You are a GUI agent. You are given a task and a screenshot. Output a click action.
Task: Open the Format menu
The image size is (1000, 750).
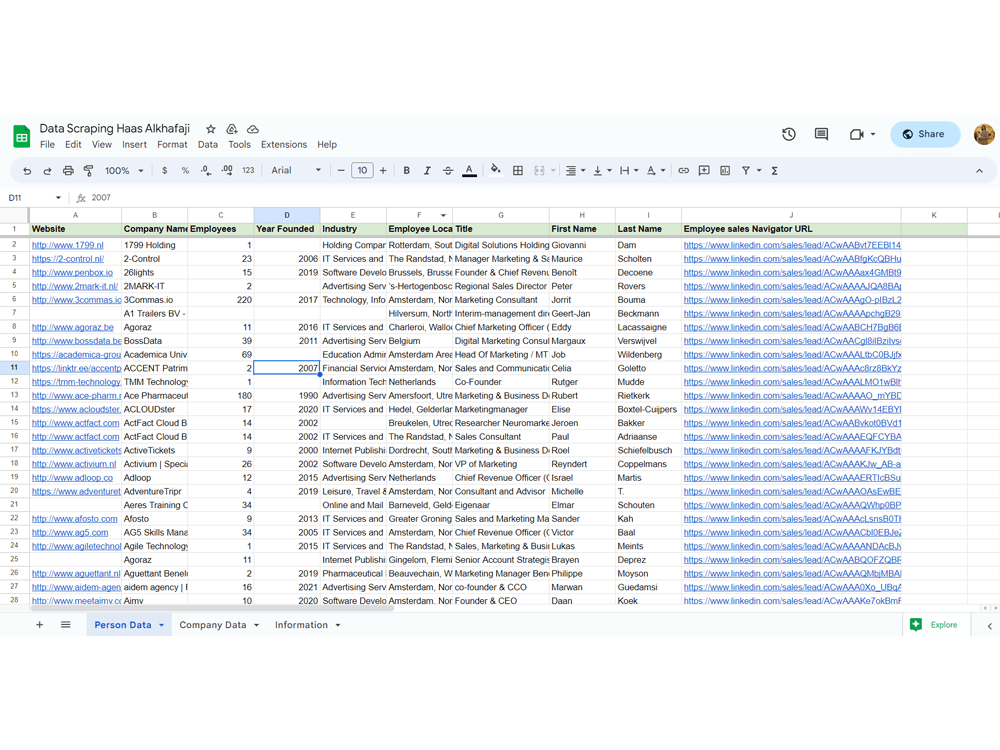[172, 145]
